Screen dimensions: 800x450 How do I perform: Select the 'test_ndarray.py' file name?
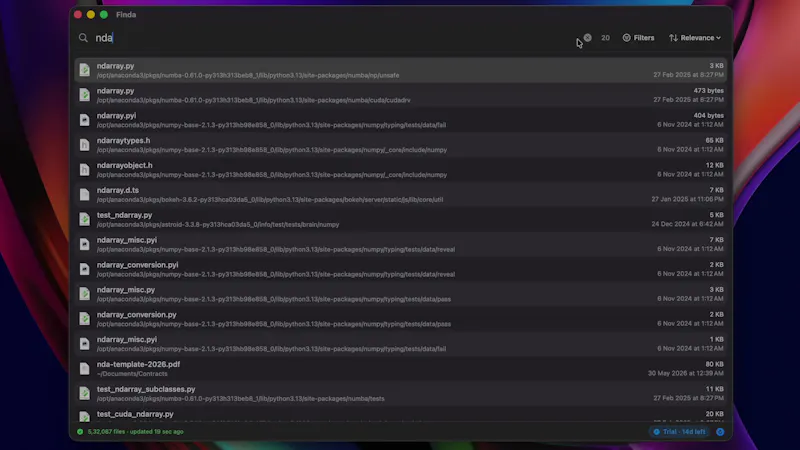point(124,215)
